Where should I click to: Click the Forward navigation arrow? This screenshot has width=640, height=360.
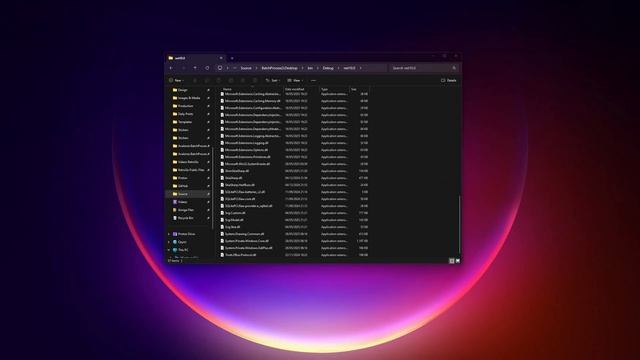[183, 68]
